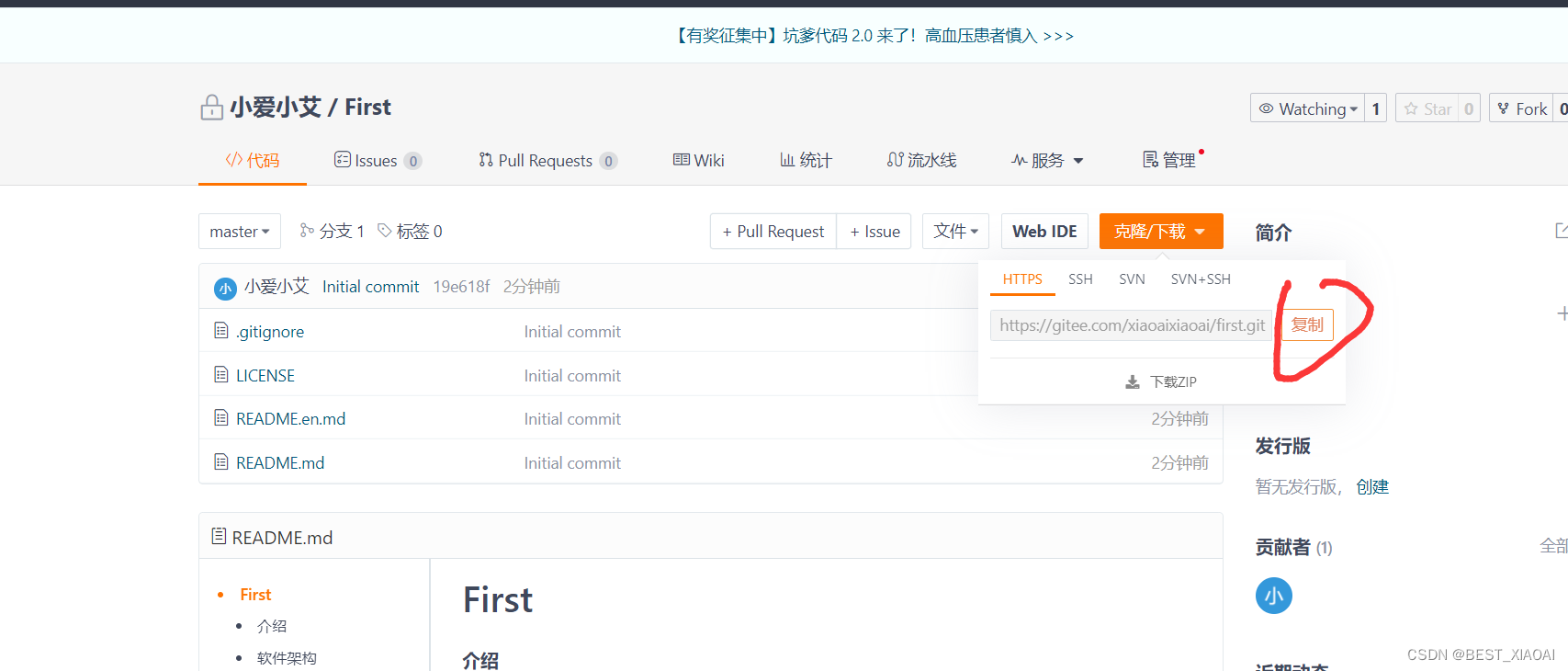Open Initial commit message for README.en.md

572,419
